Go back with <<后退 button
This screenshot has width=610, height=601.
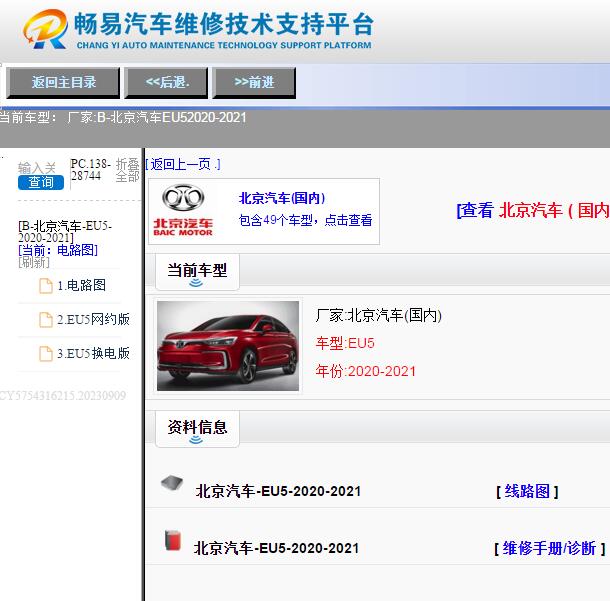click(166, 82)
